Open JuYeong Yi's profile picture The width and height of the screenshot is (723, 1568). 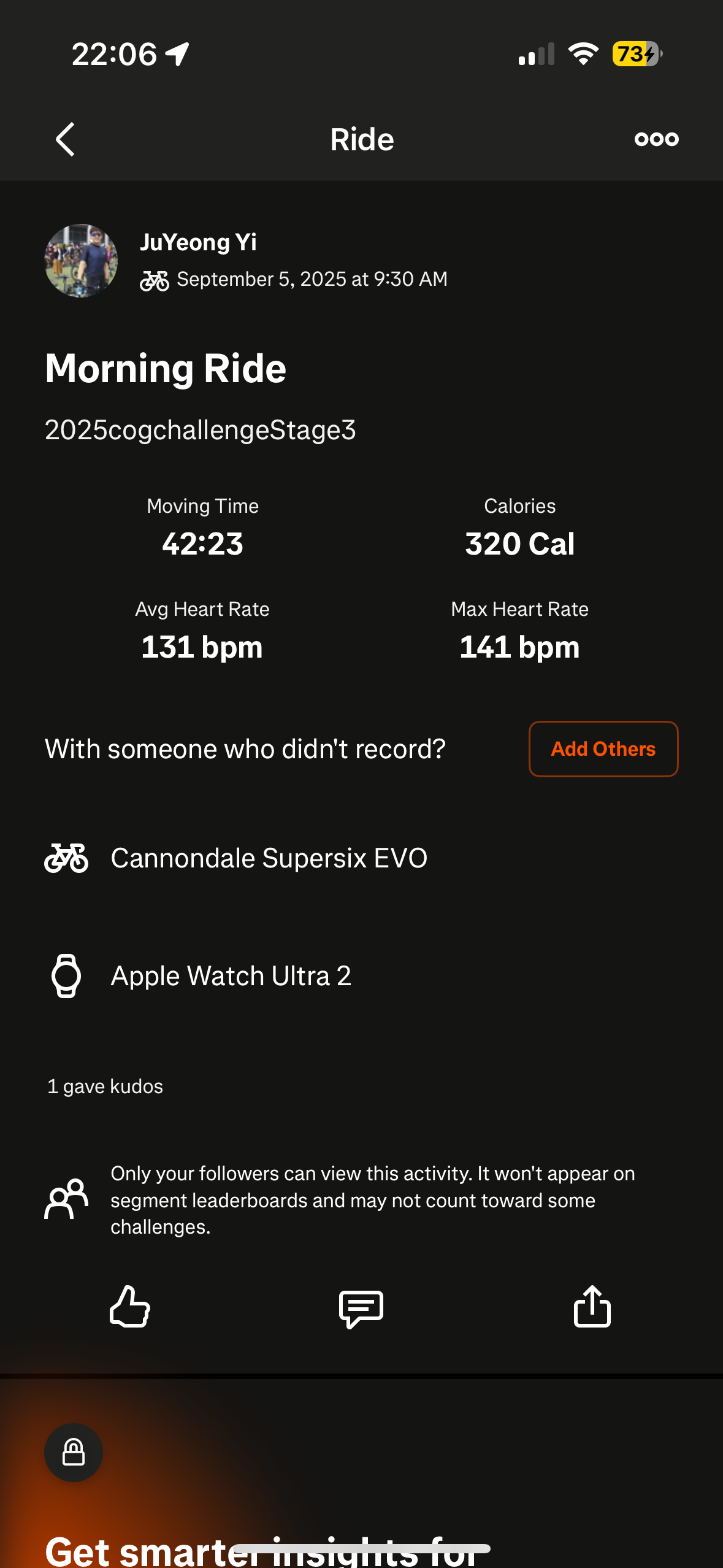pyautogui.click(x=81, y=261)
